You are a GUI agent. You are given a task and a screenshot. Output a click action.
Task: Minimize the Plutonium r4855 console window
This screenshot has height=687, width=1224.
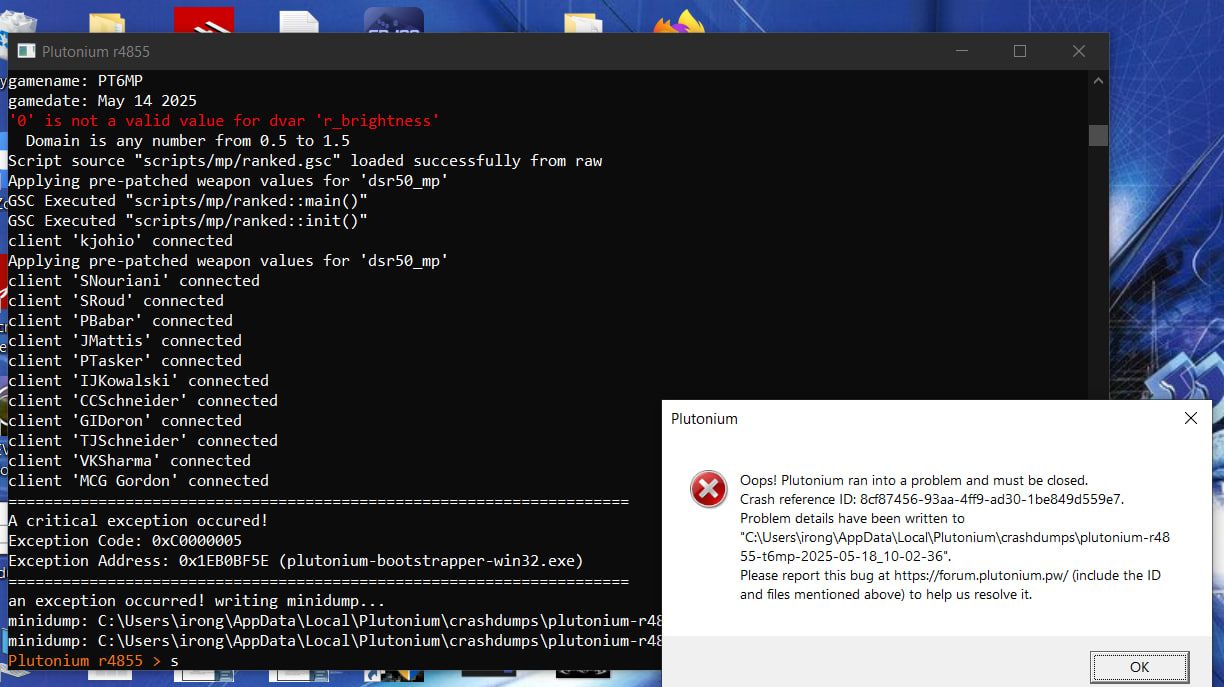[961, 51]
